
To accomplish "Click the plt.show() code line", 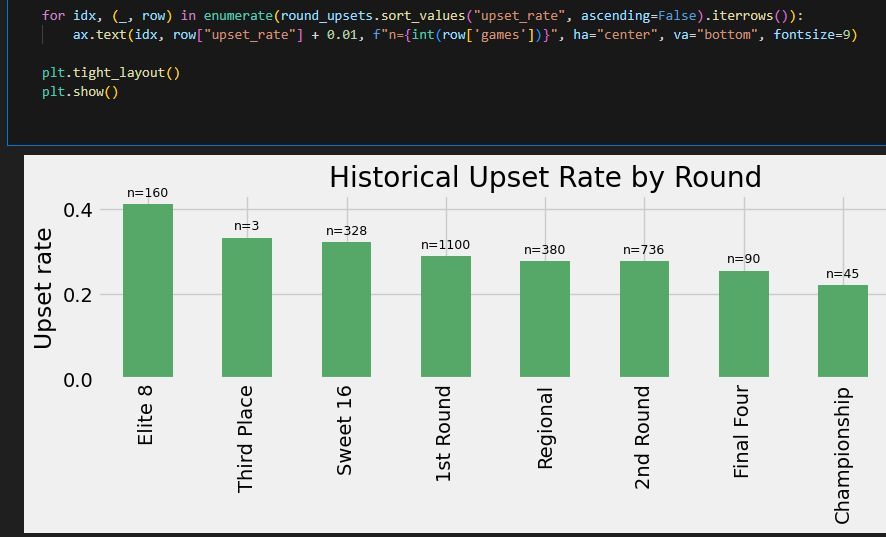I will (x=80, y=92).
